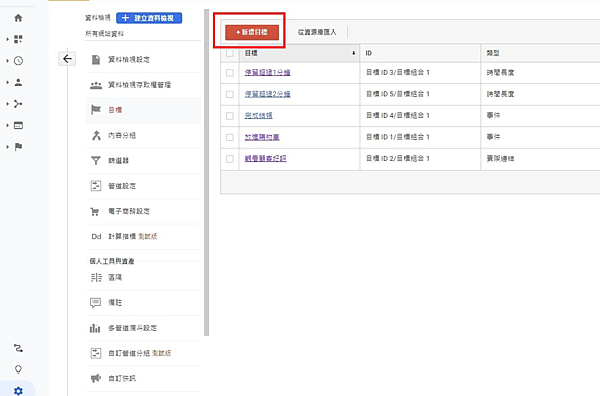Click the 事件 type in the ID 1 row
600x396 pixels.
(493, 137)
